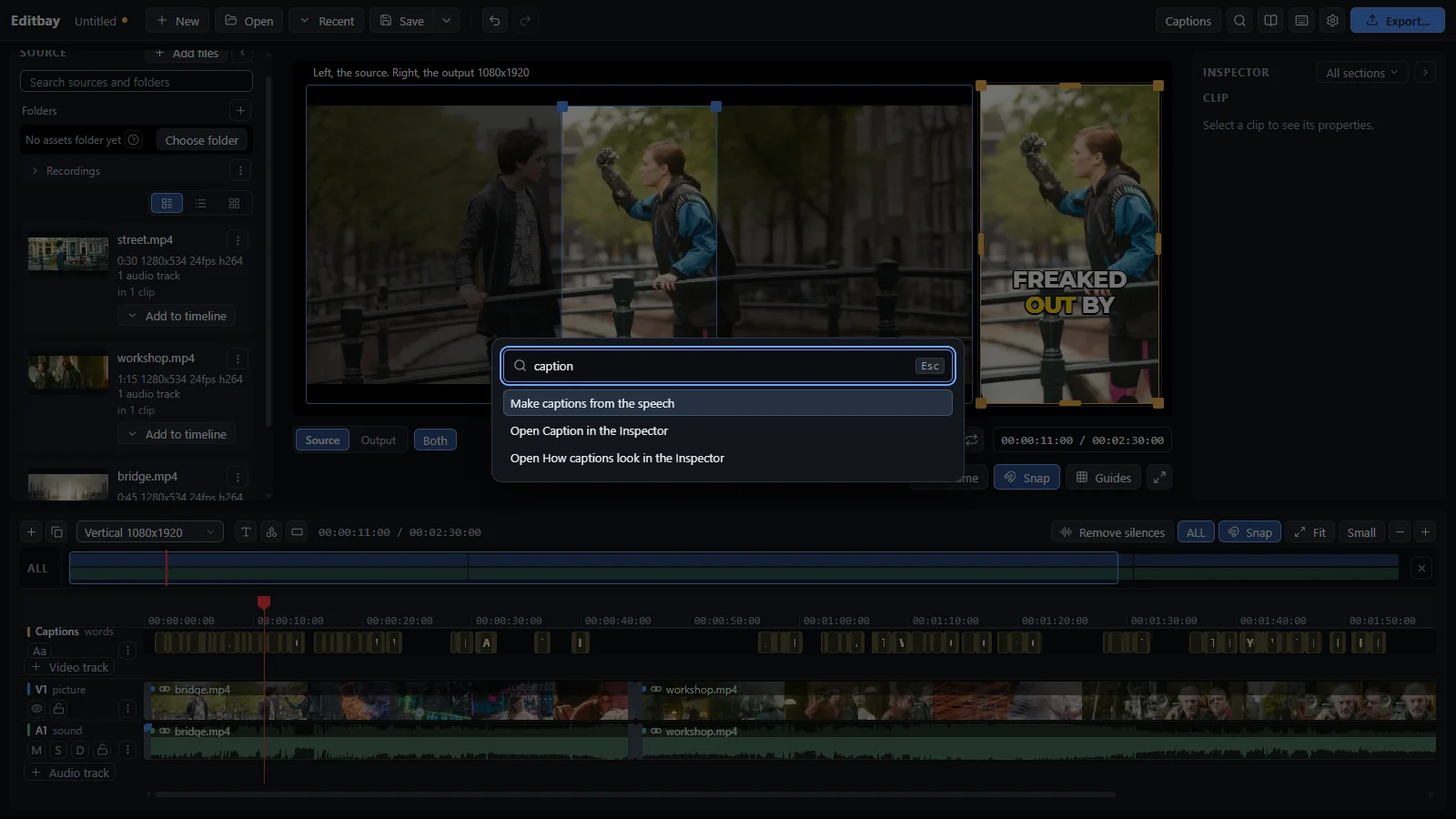Click the redo arrow icon
Image resolution: width=1456 pixels, height=819 pixels.
point(525,21)
